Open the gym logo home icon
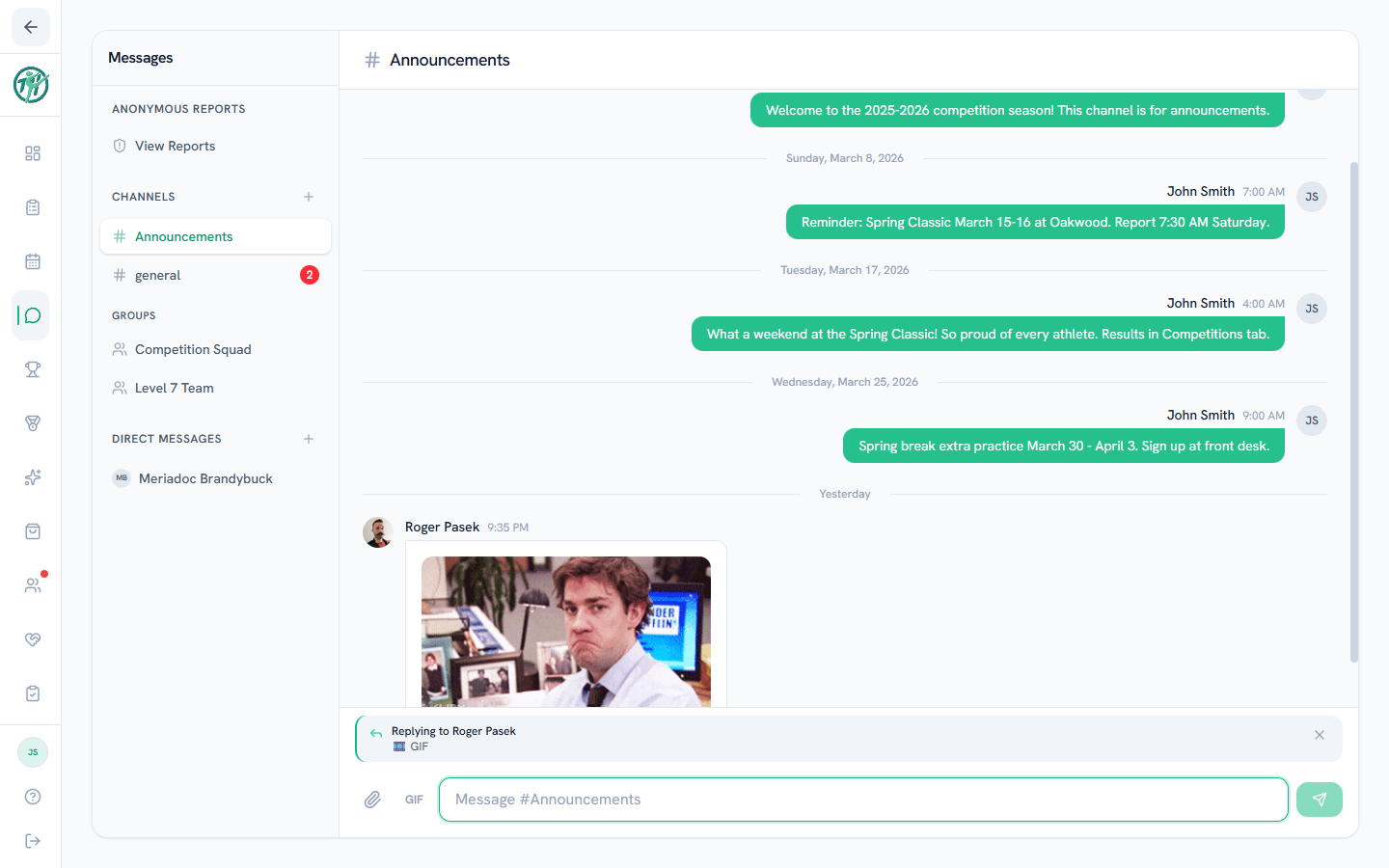The height and width of the screenshot is (868, 1389). click(x=31, y=85)
